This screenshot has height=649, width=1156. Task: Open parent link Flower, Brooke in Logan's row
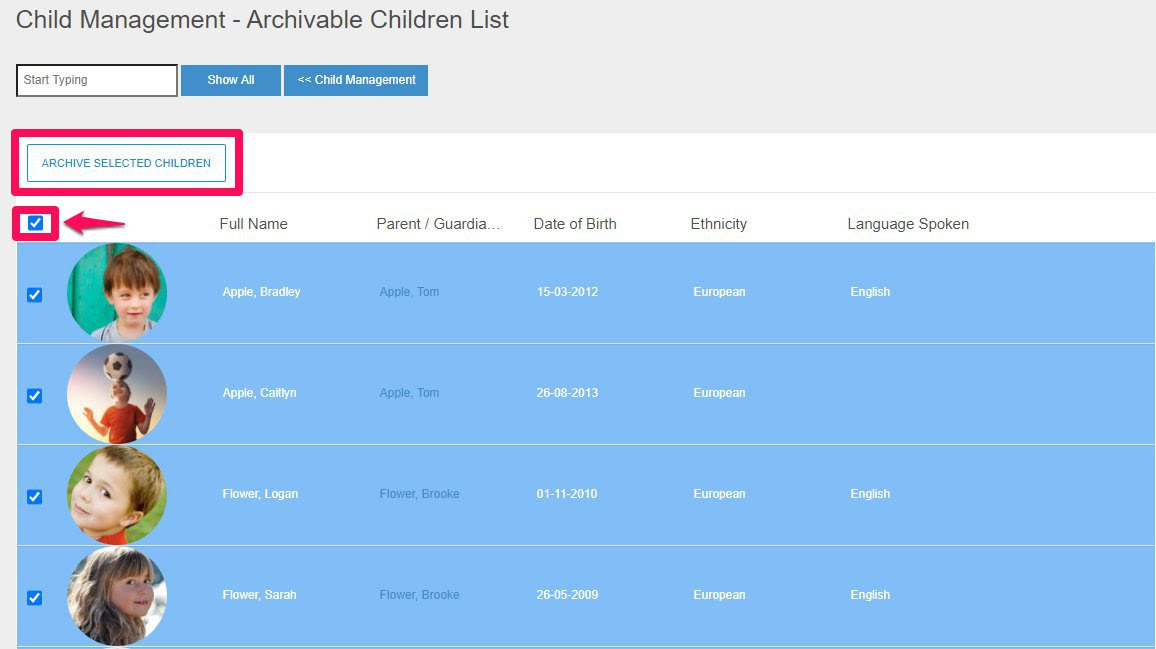(419, 494)
